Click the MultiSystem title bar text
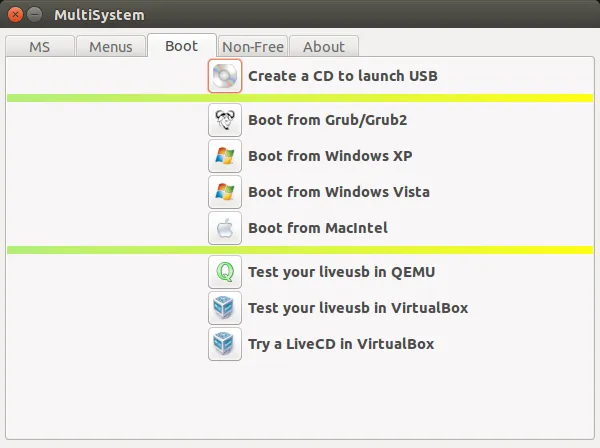This screenshot has width=600, height=448. coord(99,15)
